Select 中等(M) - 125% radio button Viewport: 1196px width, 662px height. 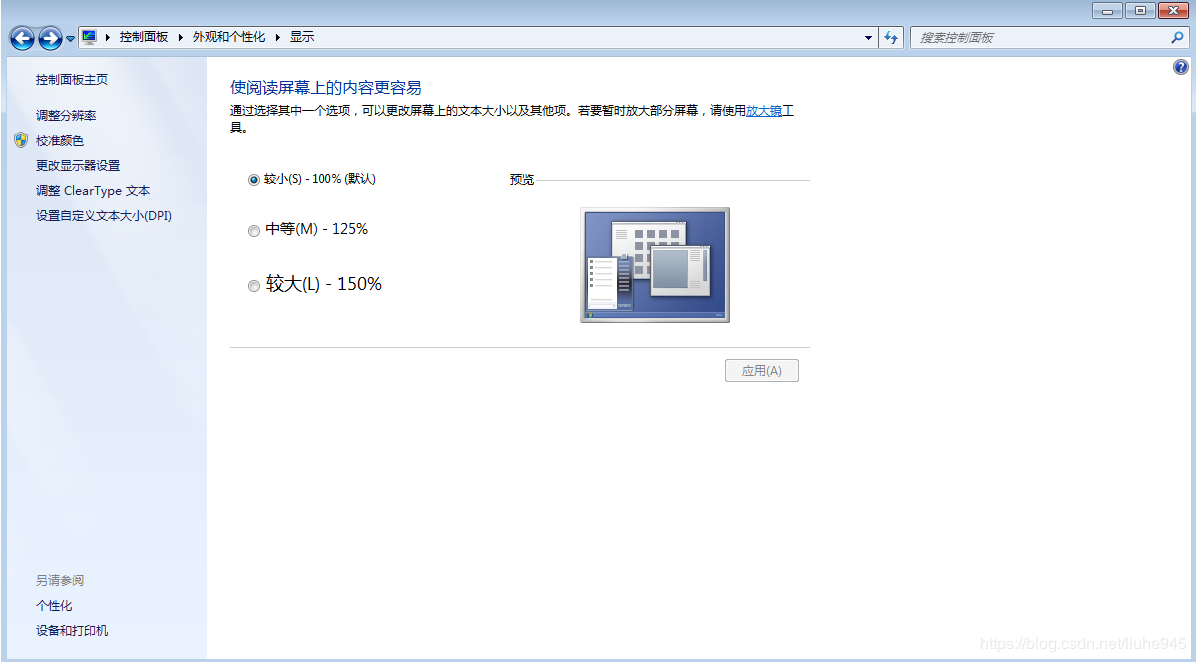tap(254, 231)
